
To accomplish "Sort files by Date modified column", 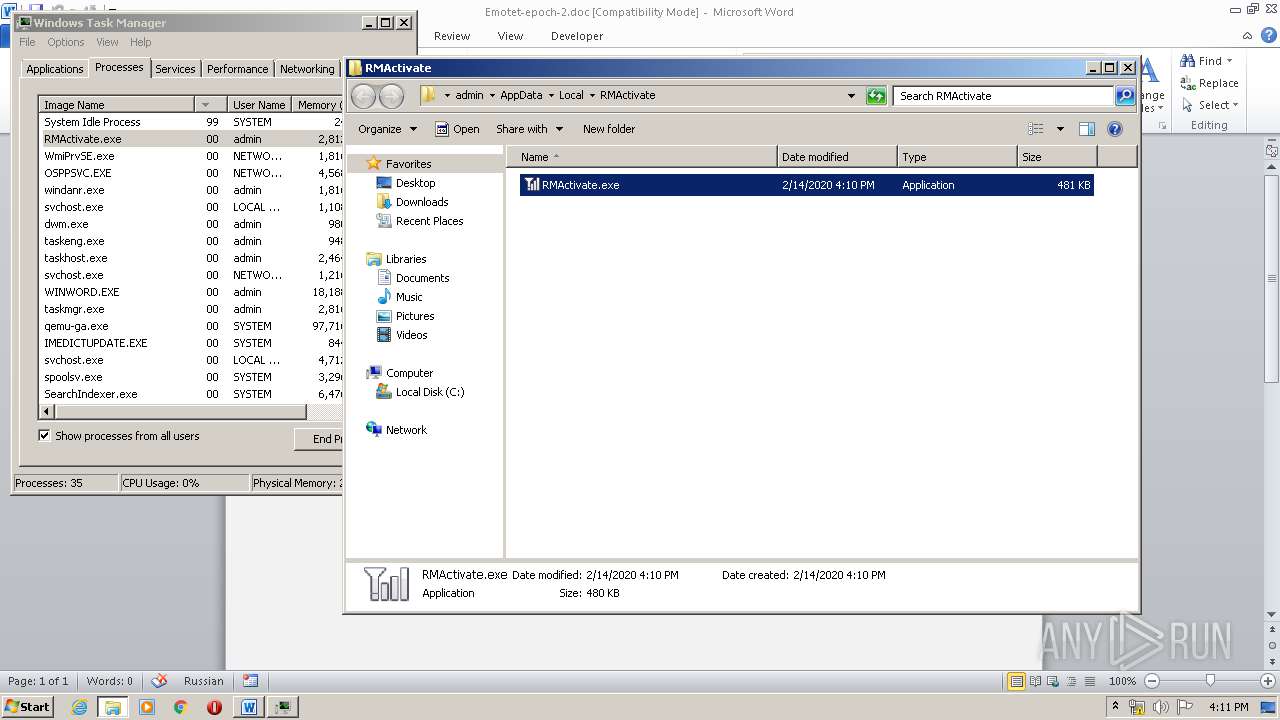I will (837, 157).
